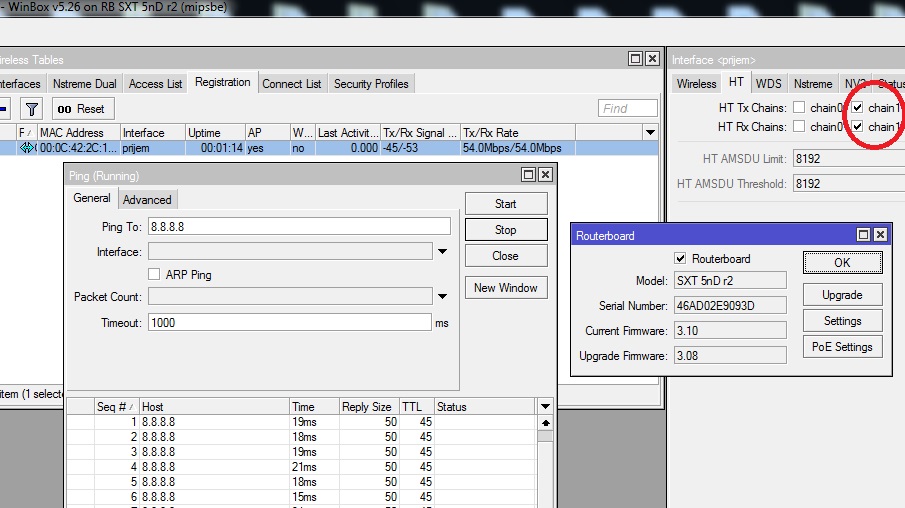Enable HT Rx Chains chain0
This screenshot has width=905, height=508.
coord(799,126)
